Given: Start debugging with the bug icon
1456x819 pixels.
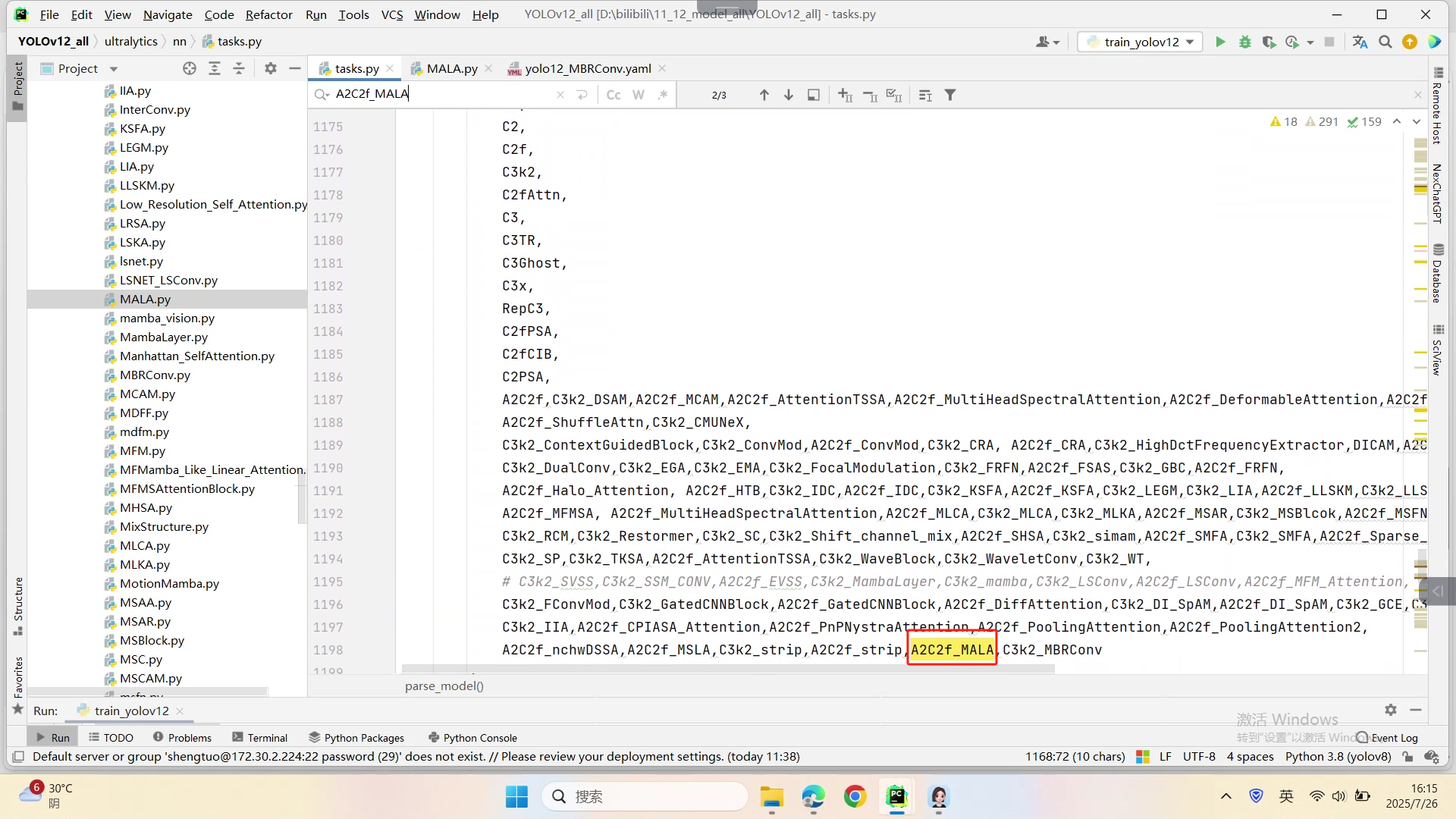Looking at the screenshot, I should coord(1244,42).
